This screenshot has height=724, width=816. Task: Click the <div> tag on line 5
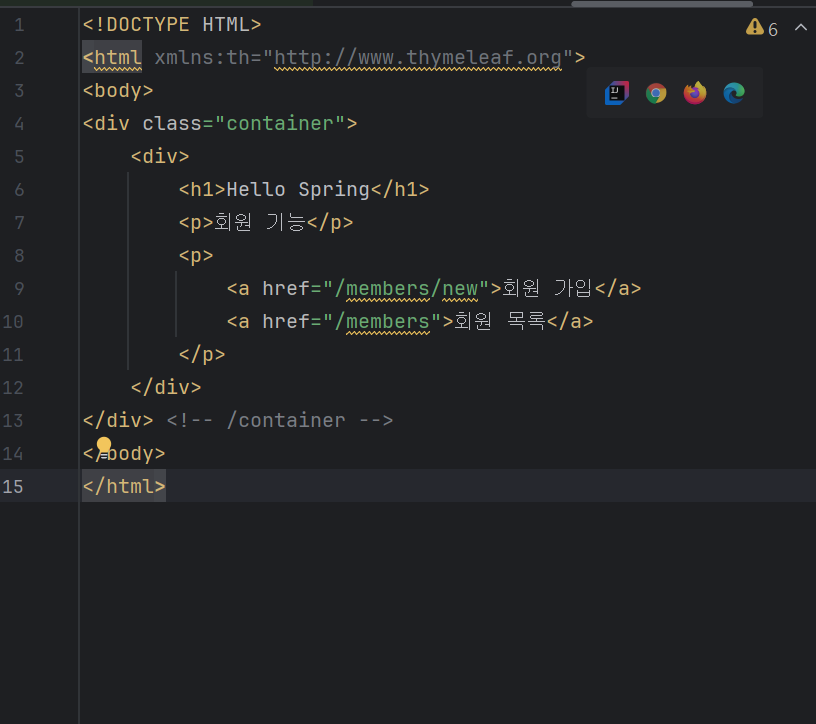(x=160, y=157)
